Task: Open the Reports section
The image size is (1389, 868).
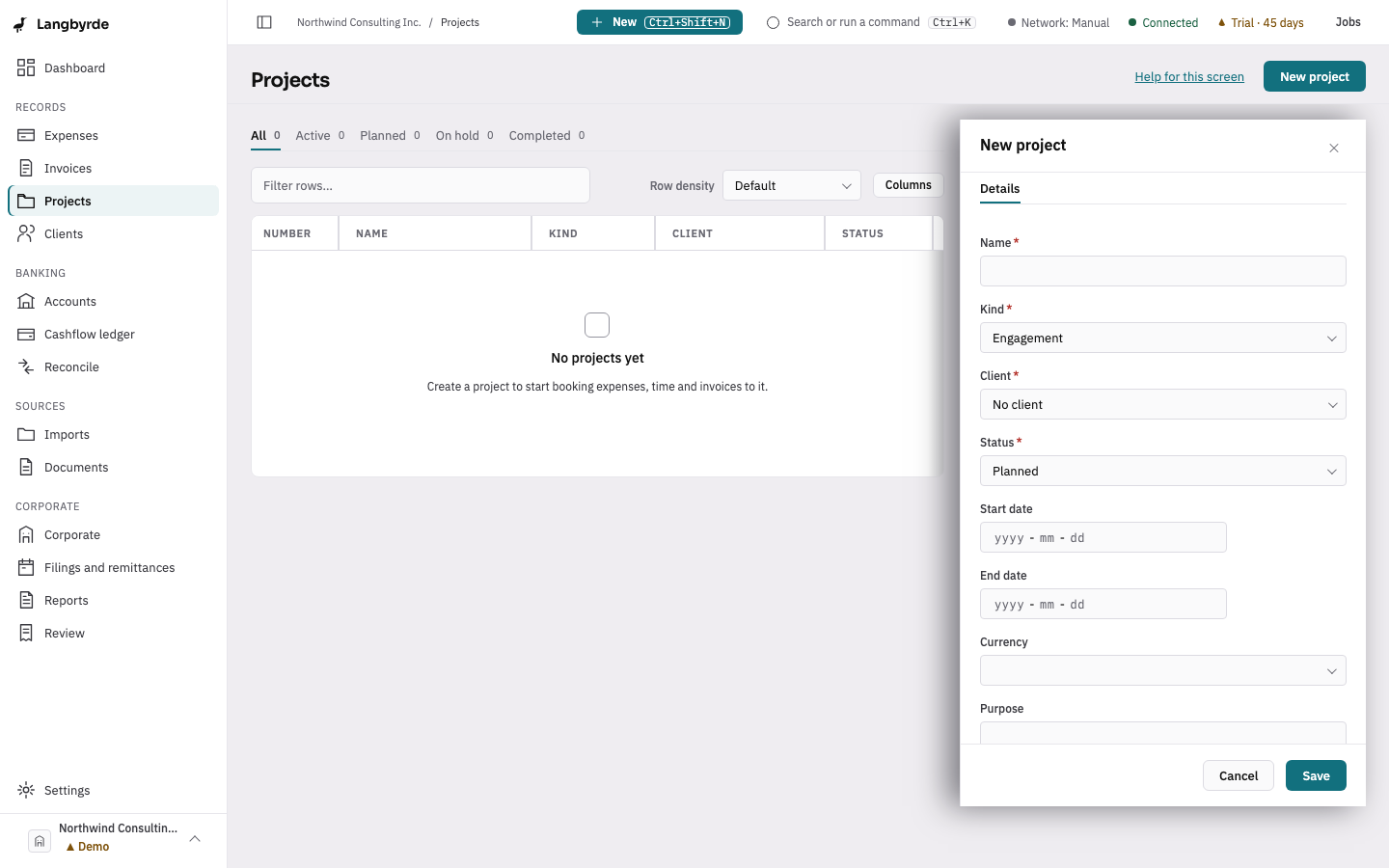Action: (113, 600)
